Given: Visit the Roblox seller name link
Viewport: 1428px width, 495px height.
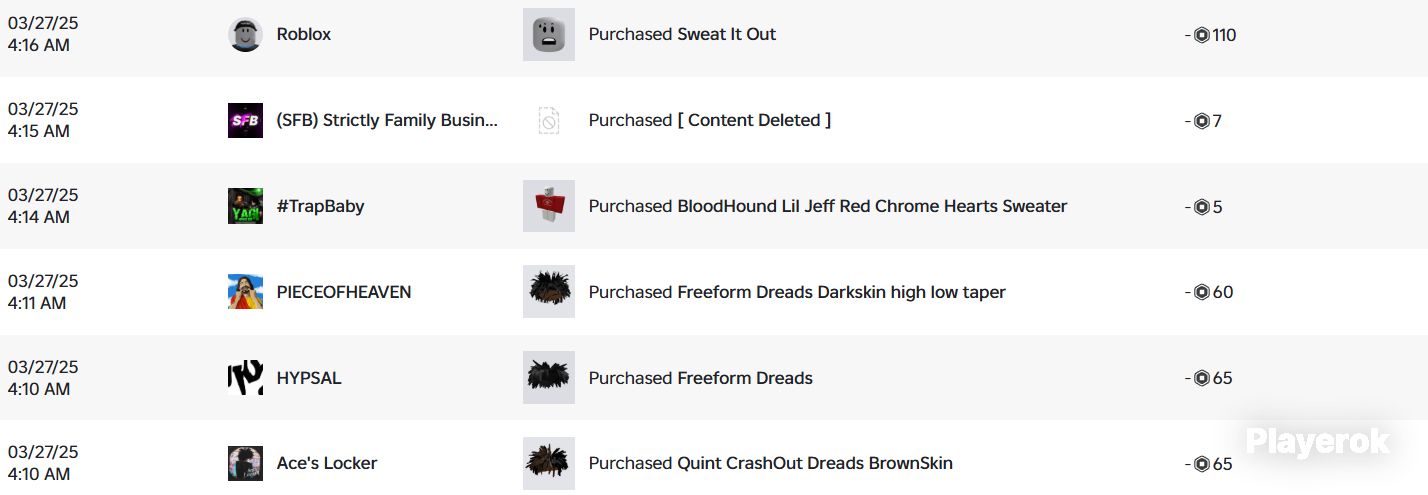Looking at the screenshot, I should (304, 34).
